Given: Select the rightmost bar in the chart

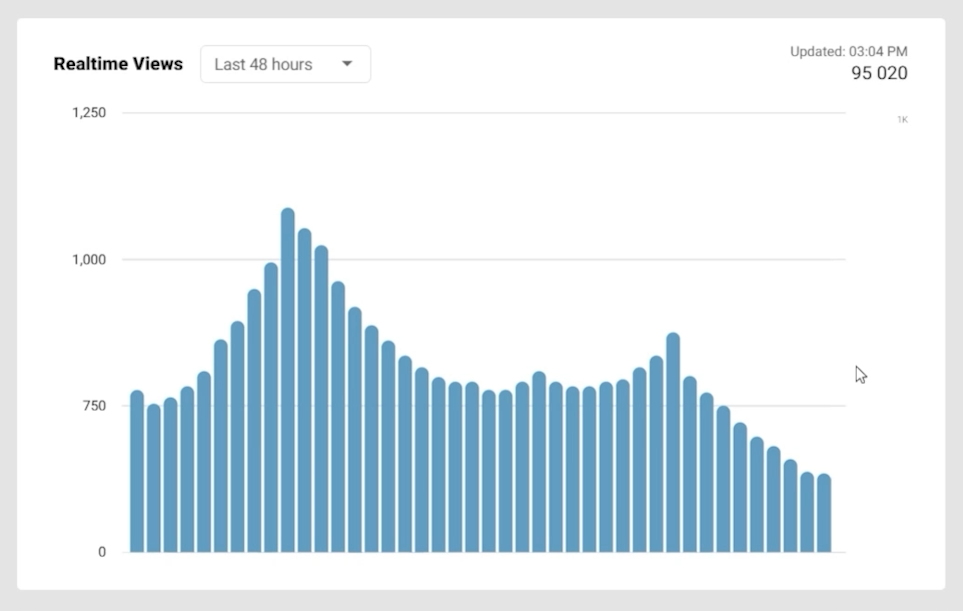Looking at the screenshot, I should pos(824,513).
